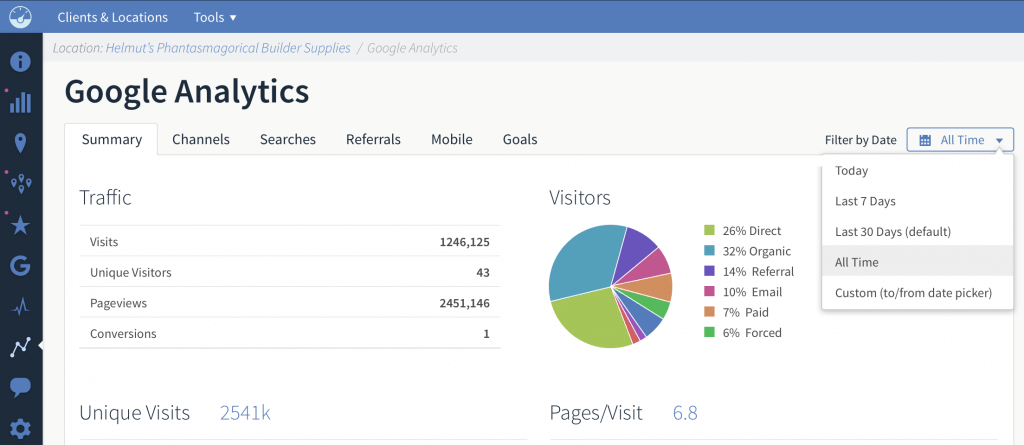Viewport: 1024px width, 445px height.
Task: Click the dashboard gauge logo icon
Action: [20, 17]
